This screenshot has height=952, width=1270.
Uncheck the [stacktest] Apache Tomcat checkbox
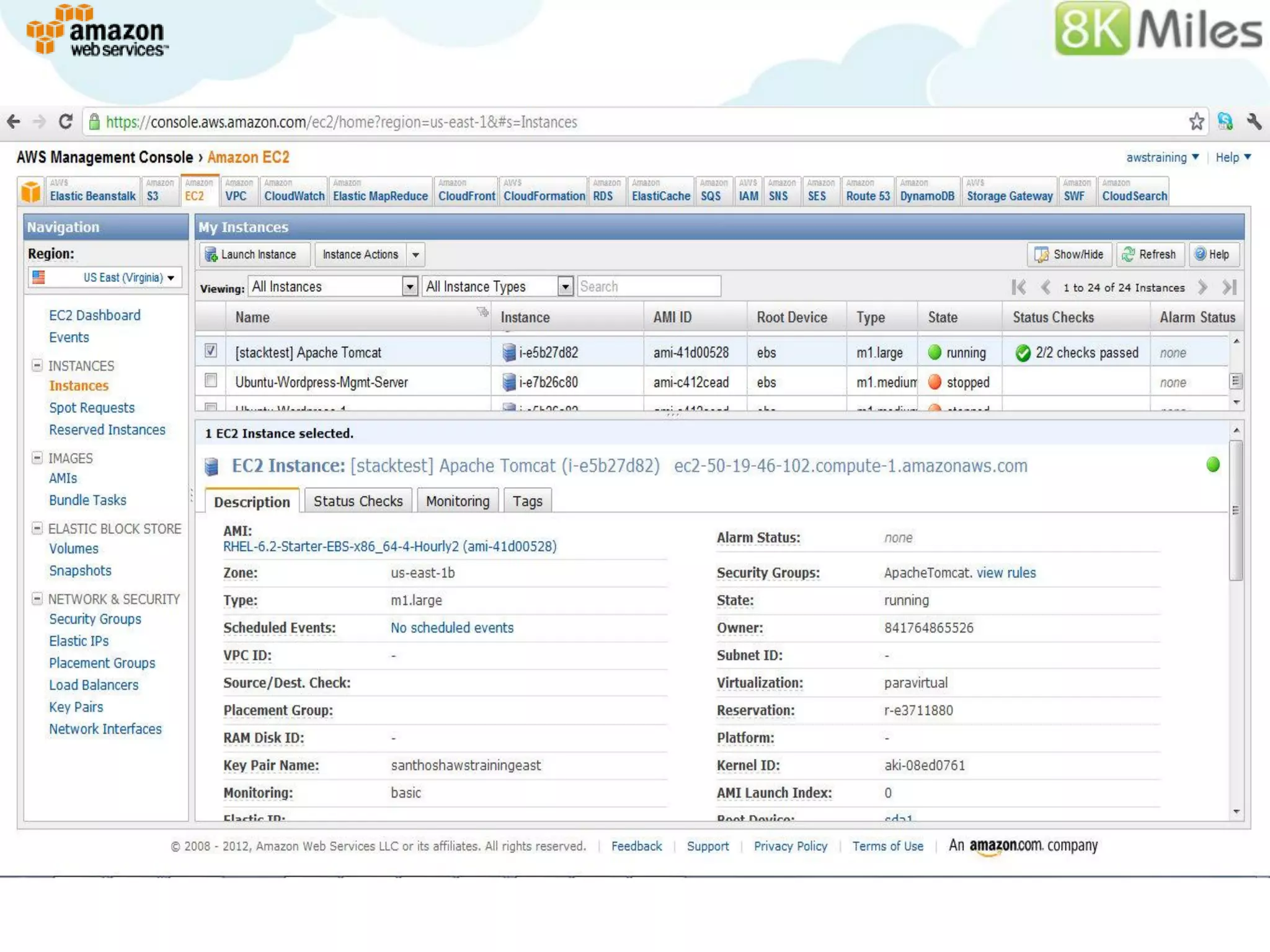pos(211,351)
